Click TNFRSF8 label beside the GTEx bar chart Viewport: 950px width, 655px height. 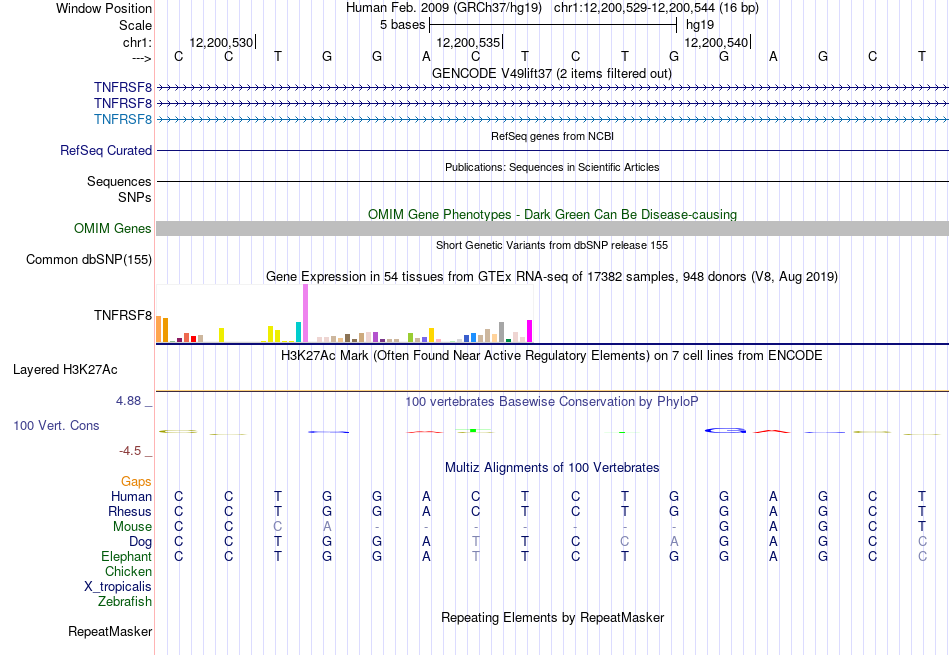coord(123,315)
